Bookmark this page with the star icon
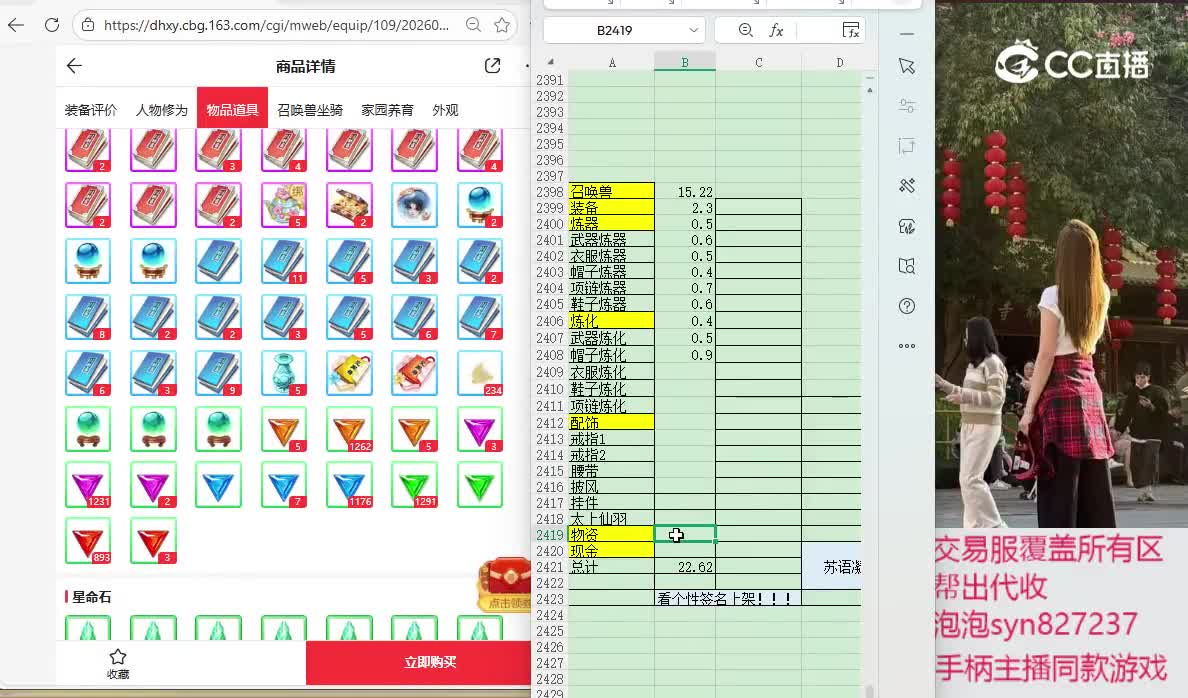Image resolution: width=1188 pixels, height=698 pixels. (502, 25)
